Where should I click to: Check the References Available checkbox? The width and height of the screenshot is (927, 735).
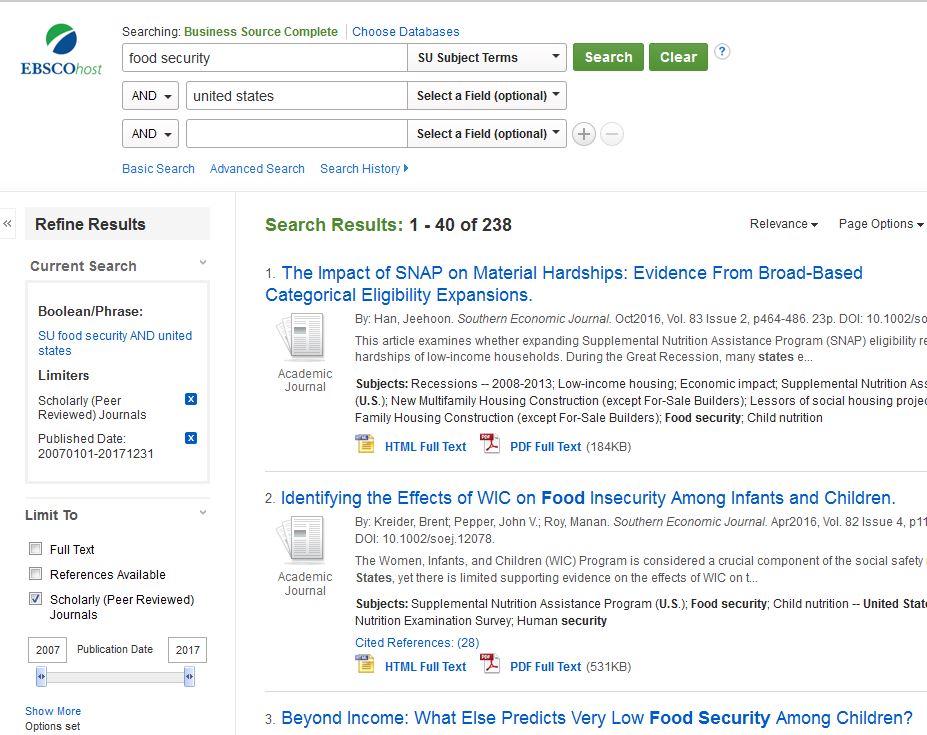35,574
